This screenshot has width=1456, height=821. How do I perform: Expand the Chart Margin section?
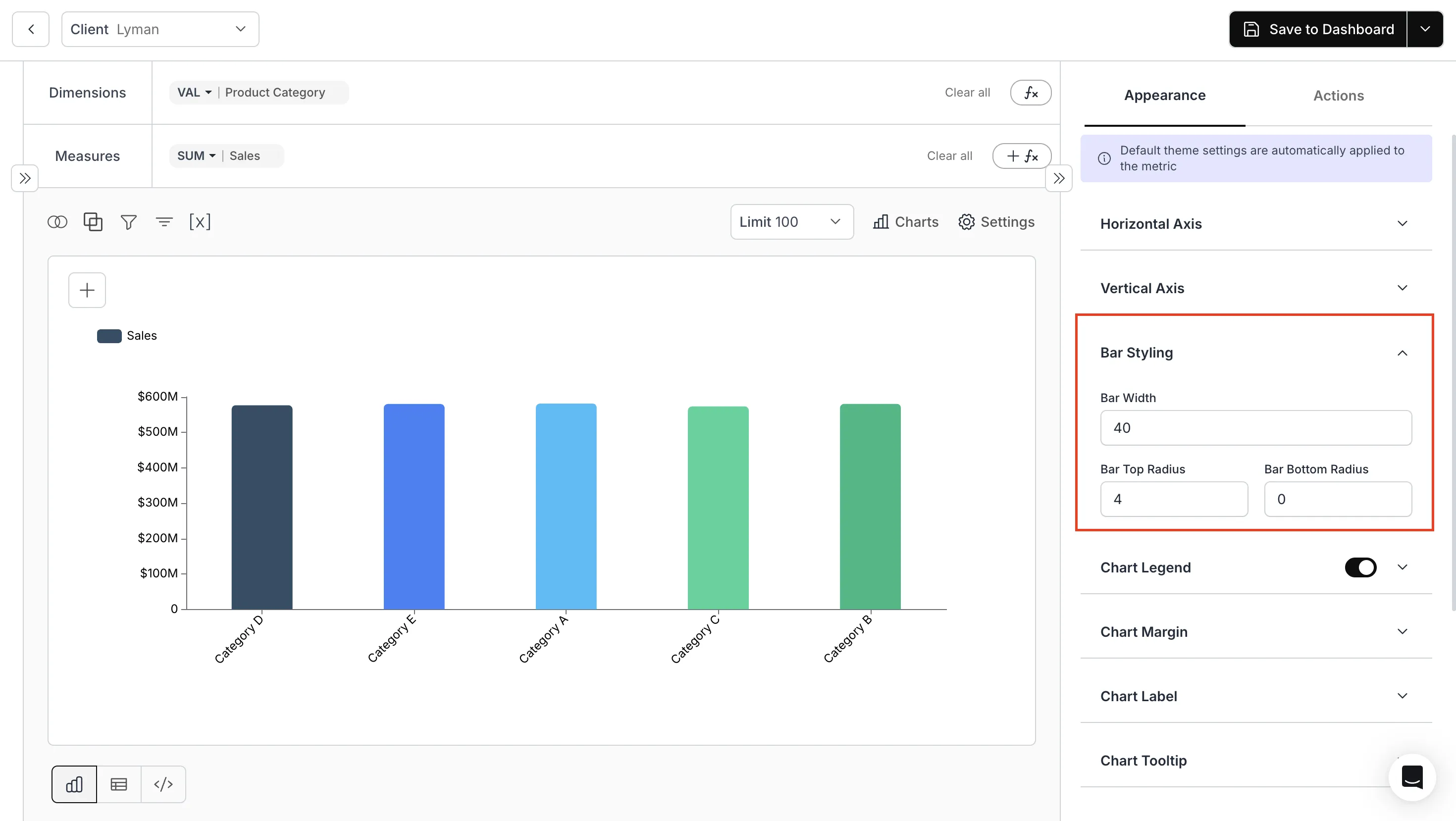click(x=1255, y=632)
